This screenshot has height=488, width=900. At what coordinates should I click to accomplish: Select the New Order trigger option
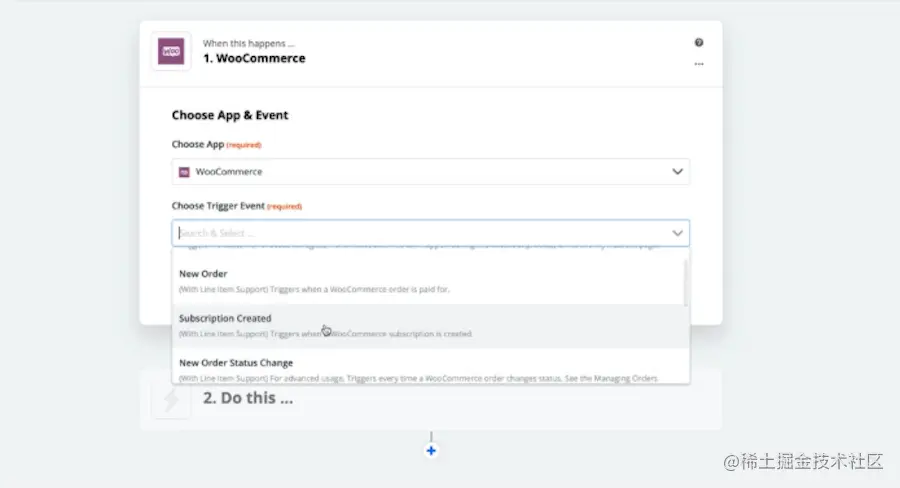[x=428, y=281]
